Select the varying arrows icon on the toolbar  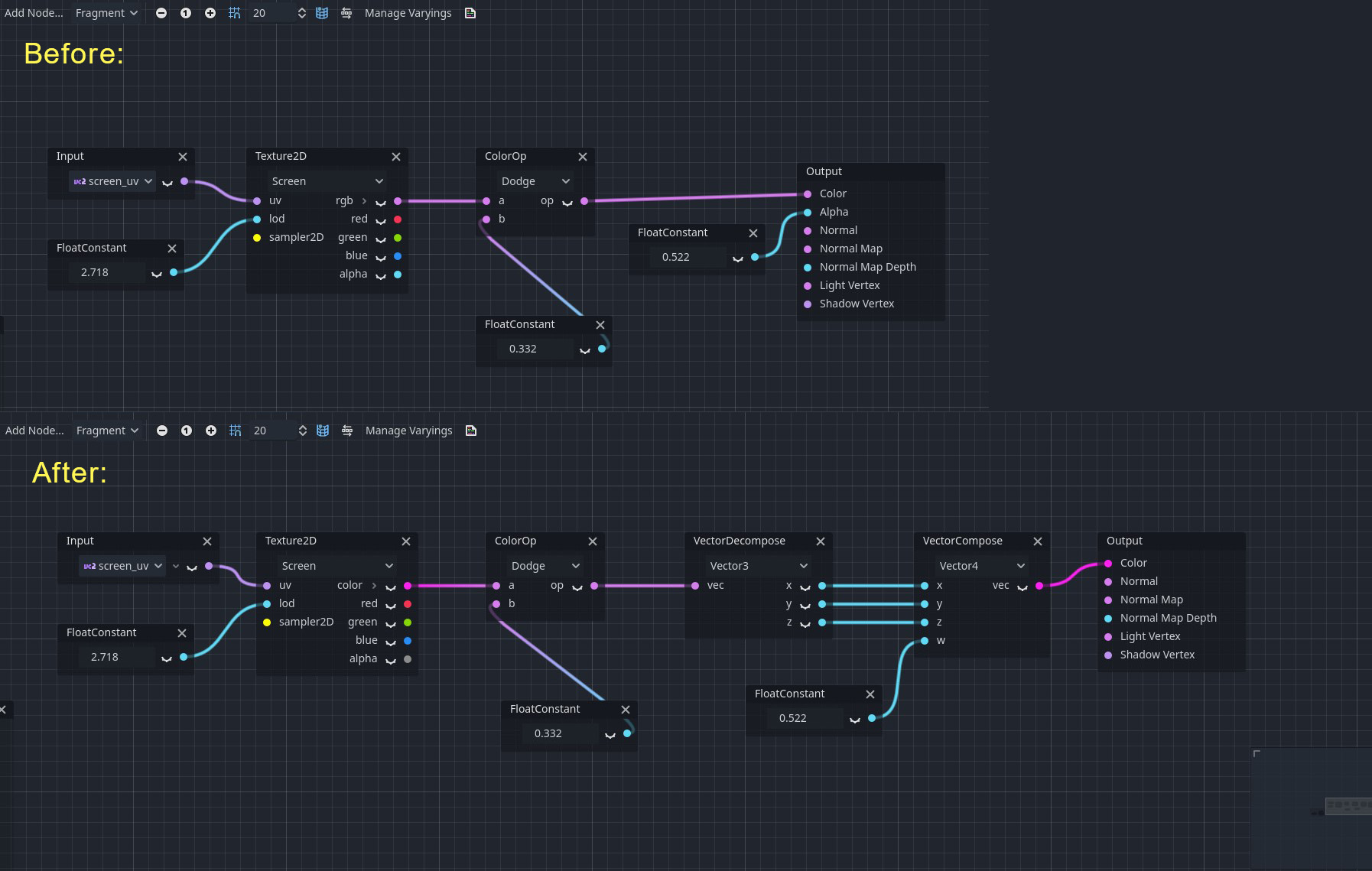coord(346,13)
